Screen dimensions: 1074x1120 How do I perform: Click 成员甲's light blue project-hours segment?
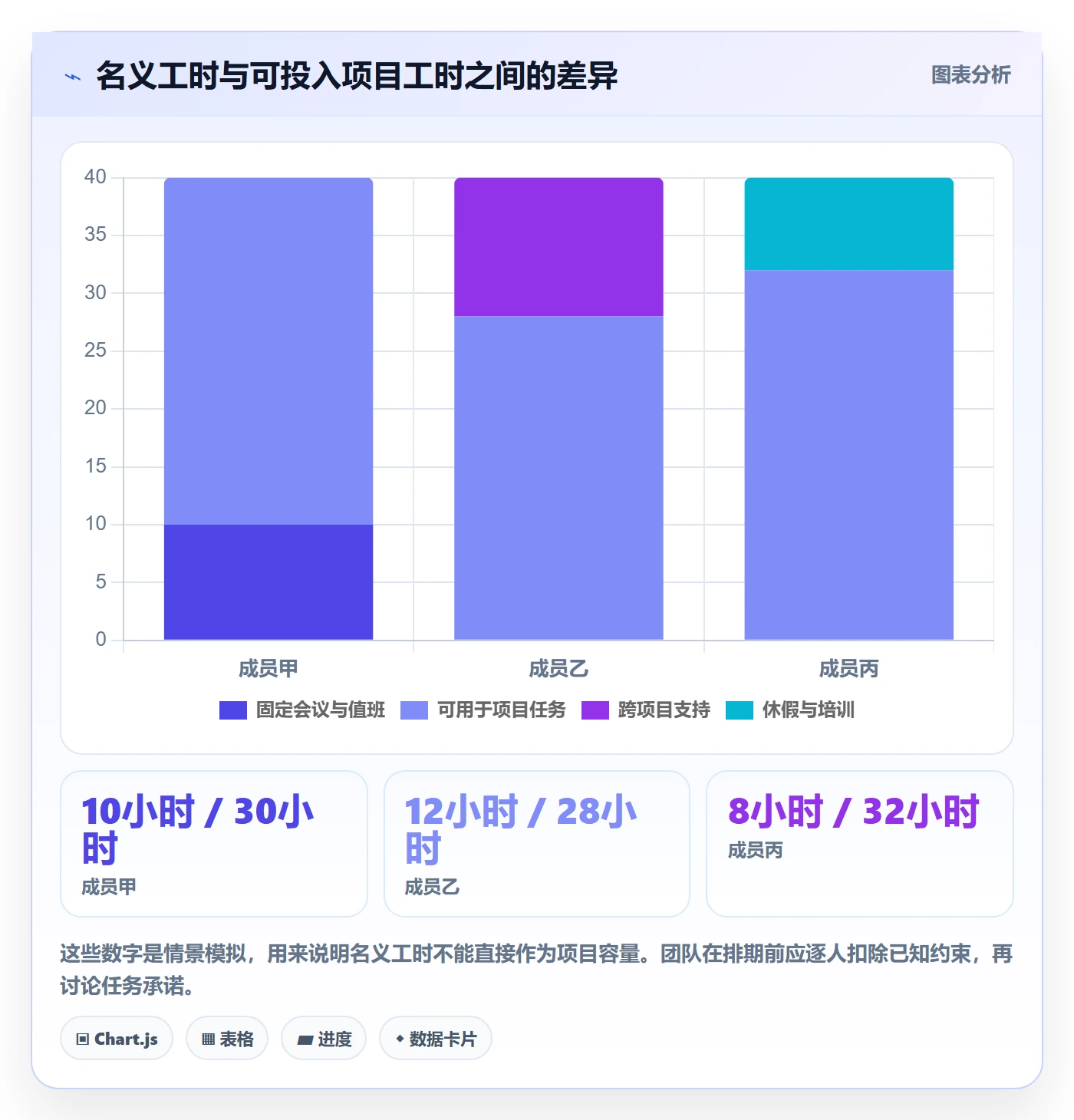pos(268,351)
